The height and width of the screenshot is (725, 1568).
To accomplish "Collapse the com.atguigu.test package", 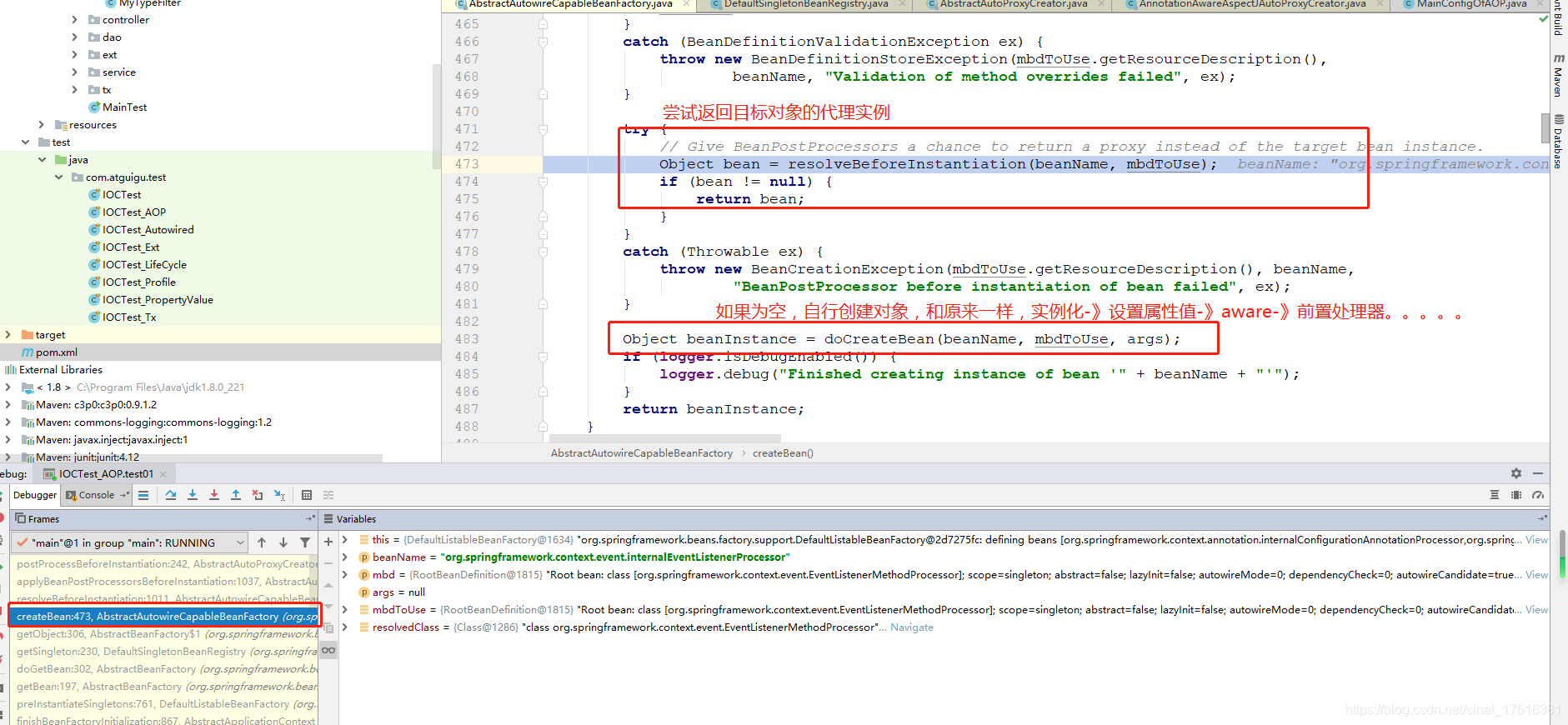I will 58,177.
